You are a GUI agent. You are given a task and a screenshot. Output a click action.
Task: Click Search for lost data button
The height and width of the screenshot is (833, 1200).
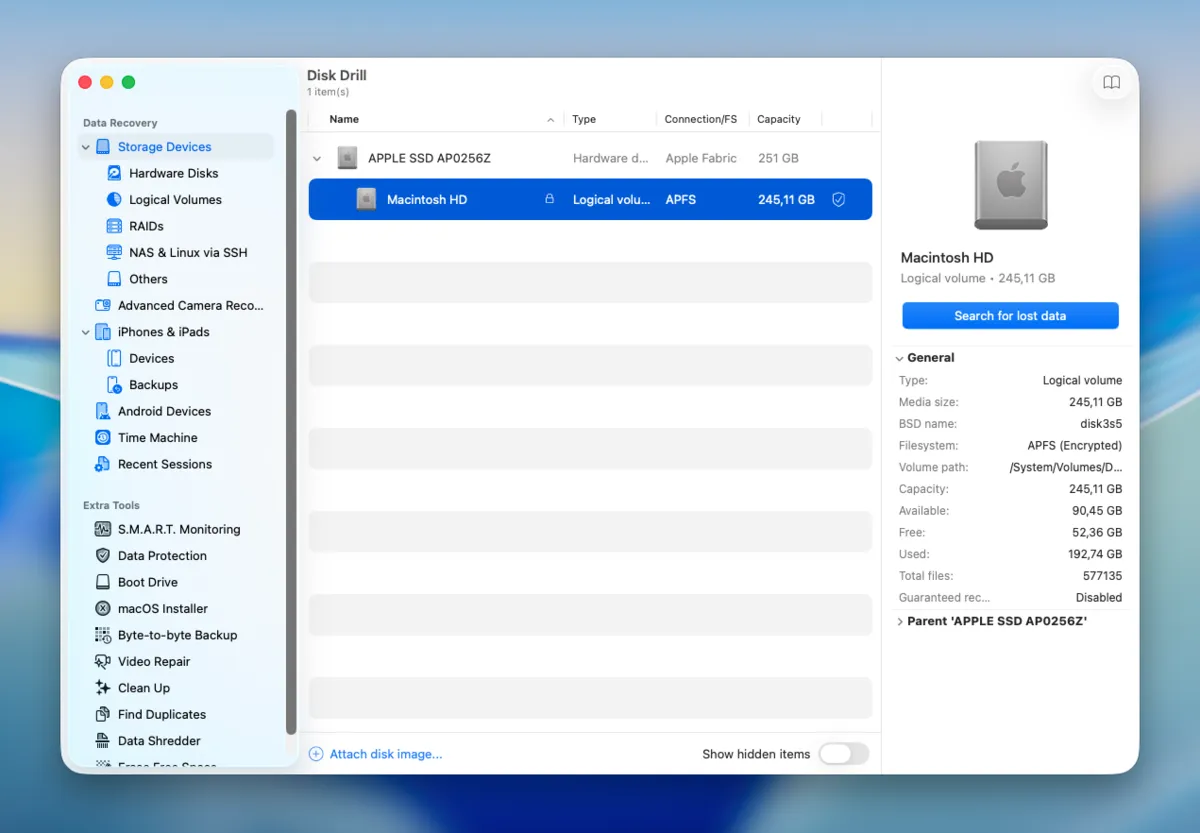1010,316
